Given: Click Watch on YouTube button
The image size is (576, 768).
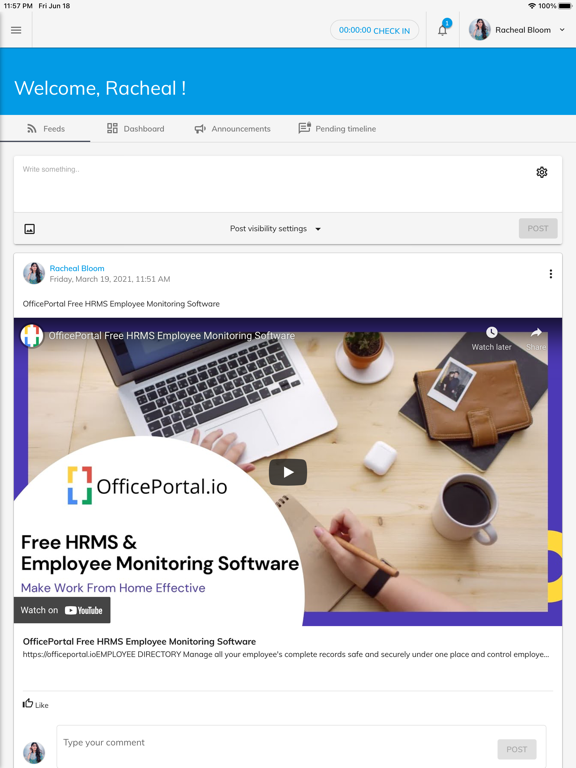Looking at the screenshot, I should pyautogui.click(x=62, y=610).
